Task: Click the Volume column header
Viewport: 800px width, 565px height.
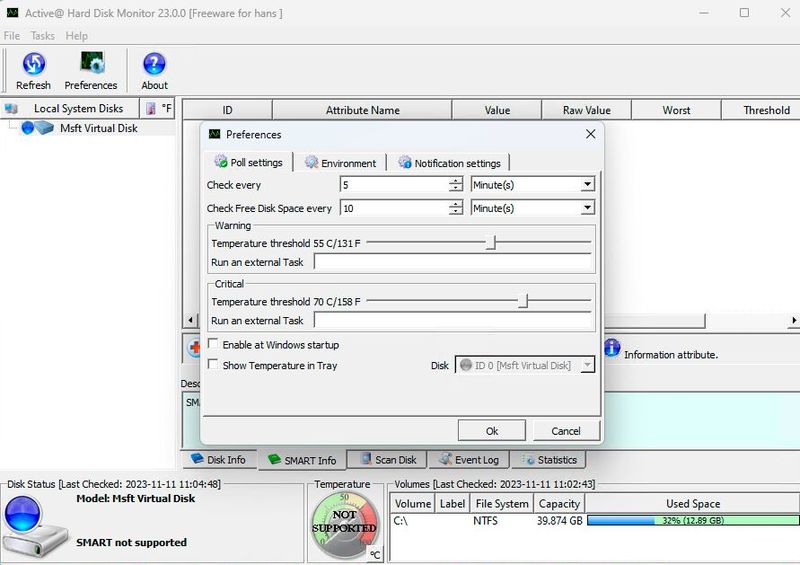Action: tap(413, 503)
